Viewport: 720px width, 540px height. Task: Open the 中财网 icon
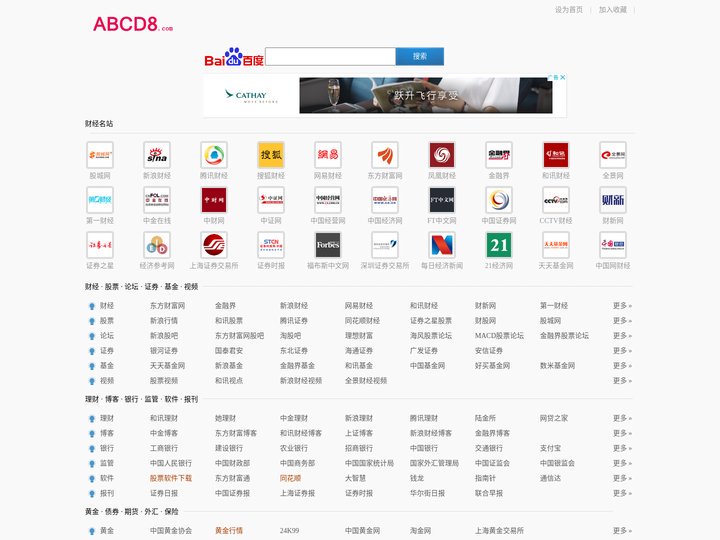coord(214,200)
